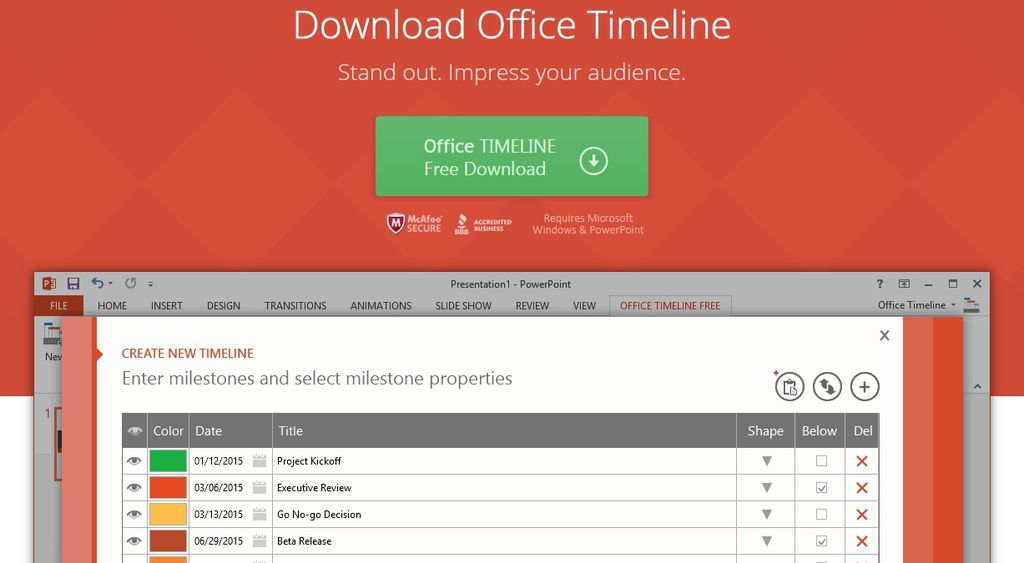Delete the Beta Release milestone
This screenshot has height=563, width=1024.
point(862,541)
